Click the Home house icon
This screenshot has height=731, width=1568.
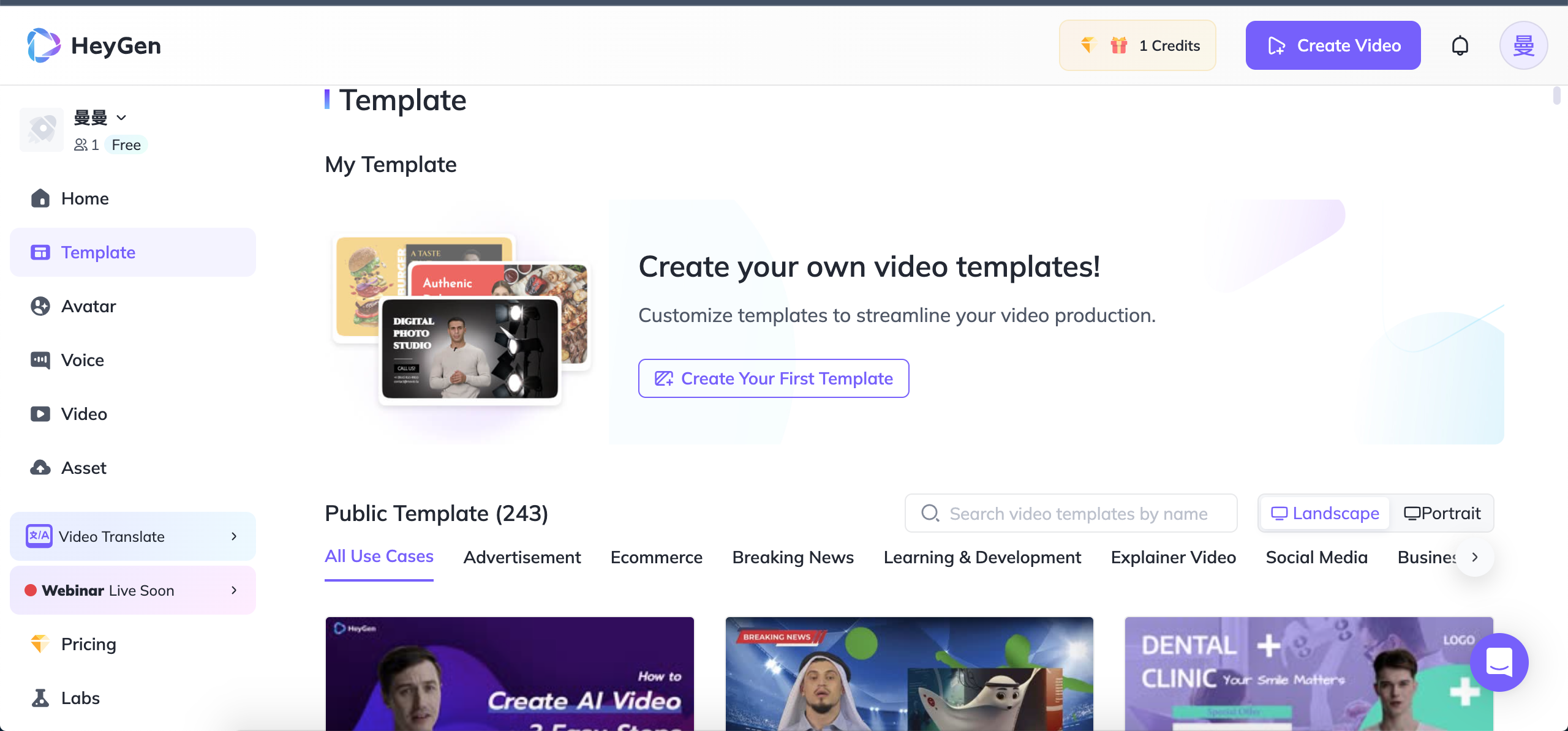click(40, 198)
